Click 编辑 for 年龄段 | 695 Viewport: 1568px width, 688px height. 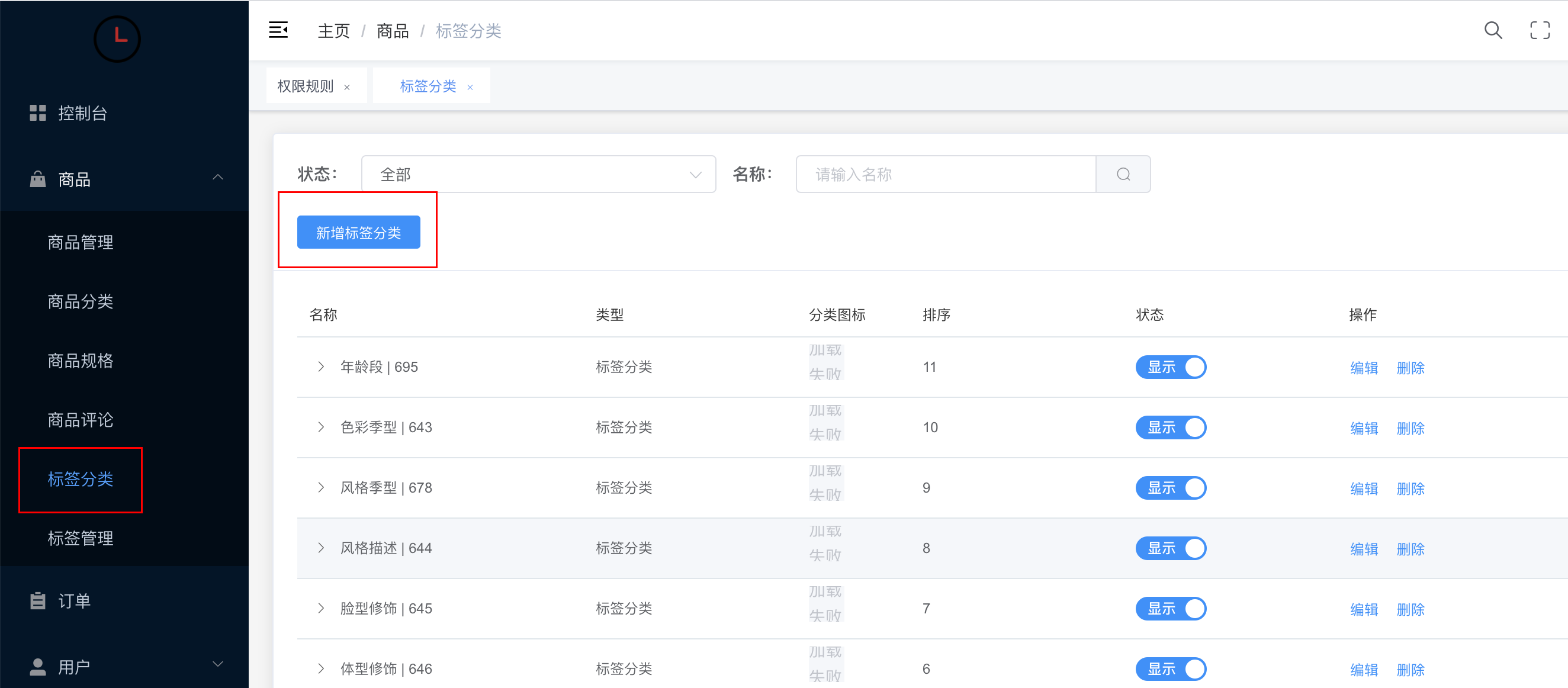[1364, 368]
